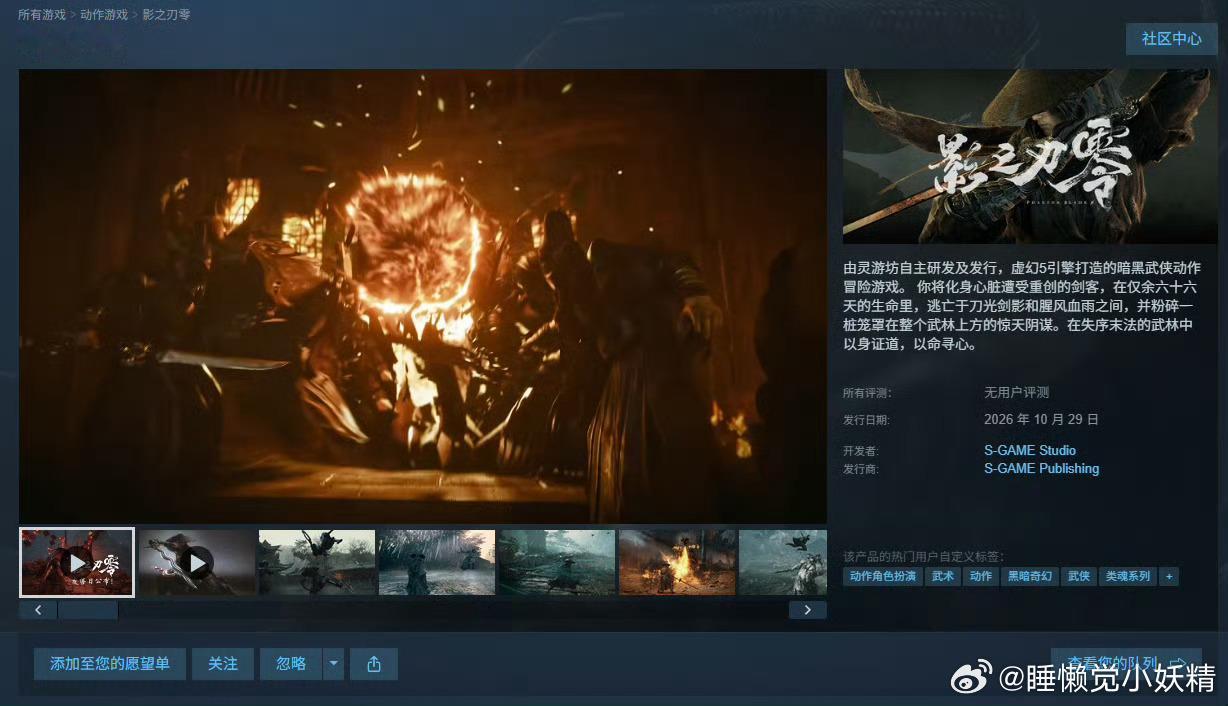Click the right arrow of thumbnail strip

pyautogui.click(x=807, y=610)
